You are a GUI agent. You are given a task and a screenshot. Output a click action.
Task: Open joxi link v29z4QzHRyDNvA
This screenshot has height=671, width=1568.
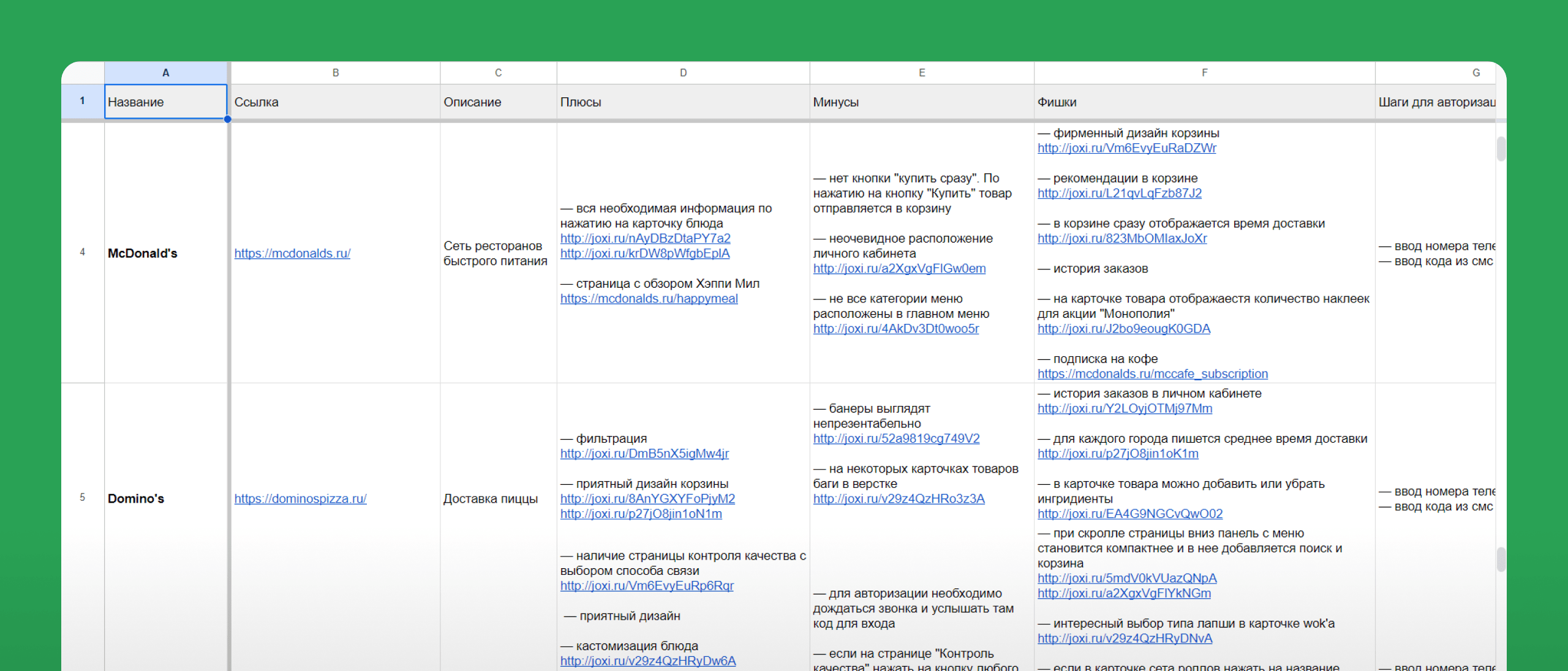coord(1125,639)
